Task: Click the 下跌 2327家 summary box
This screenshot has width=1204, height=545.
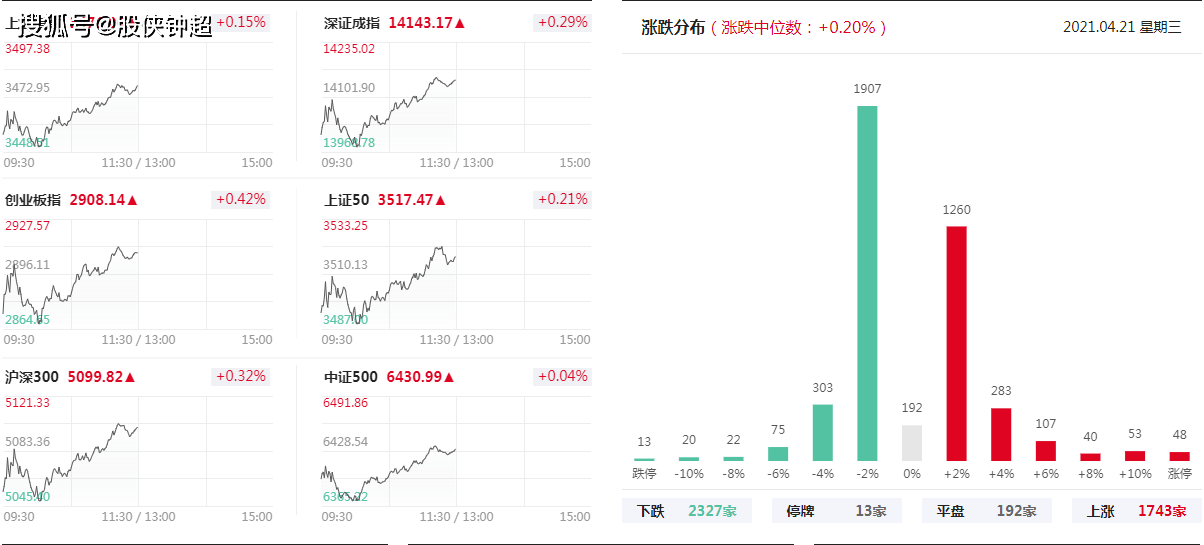Action: 687,511
